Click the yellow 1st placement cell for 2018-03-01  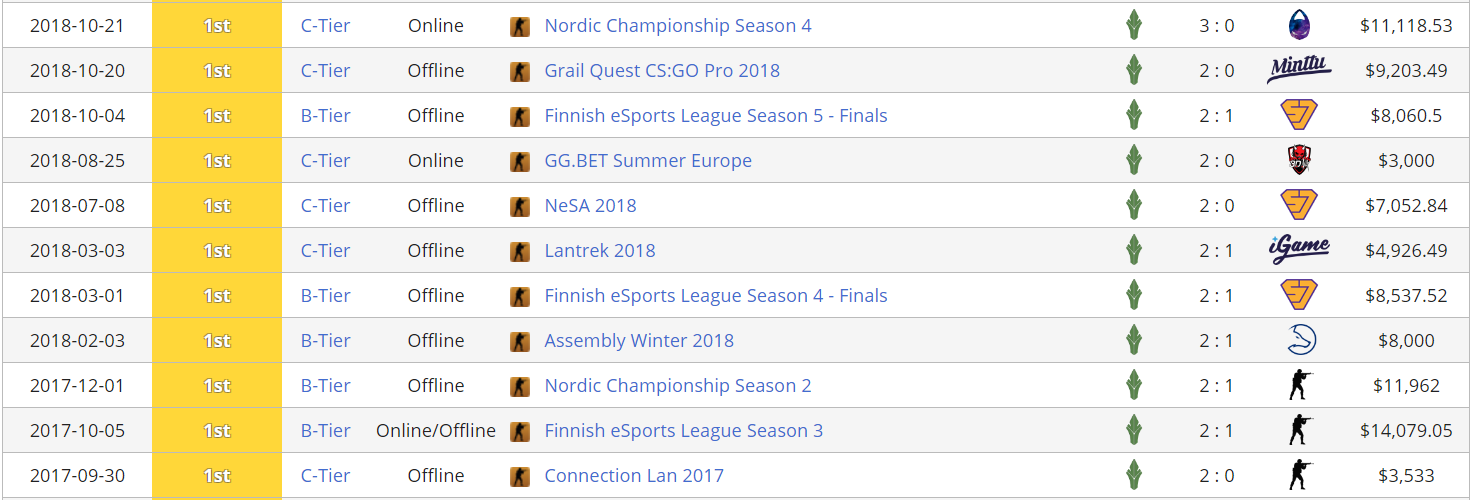coord(217,296)
